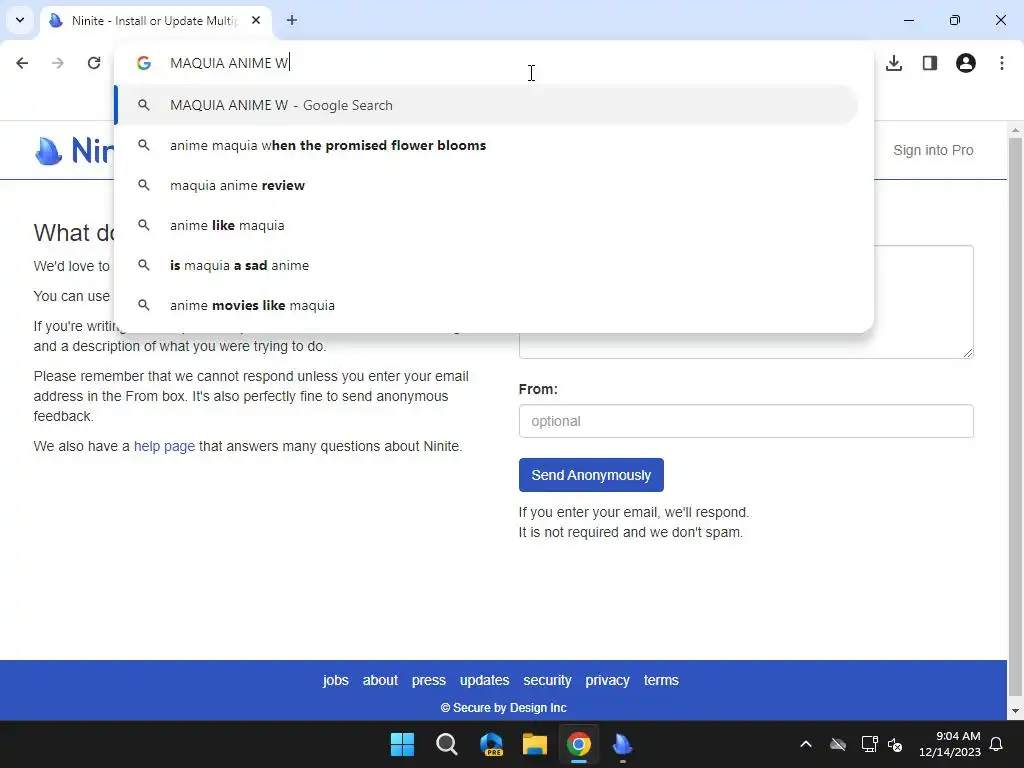Click the muted volume tray icon
This screenshot has height=768, width=1024.
coord(895,744)
